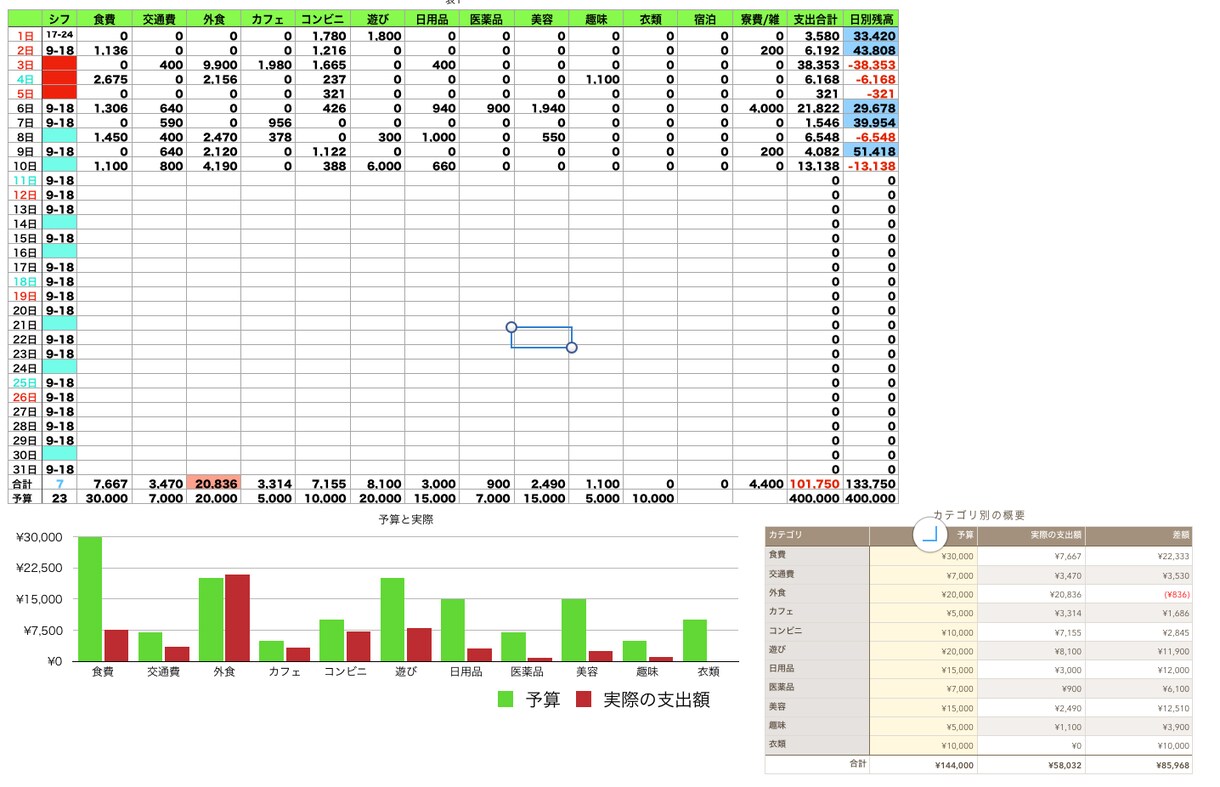Click the 9,900 外食 cell on 3日
1220x787 pixels.
pos(213,64)
